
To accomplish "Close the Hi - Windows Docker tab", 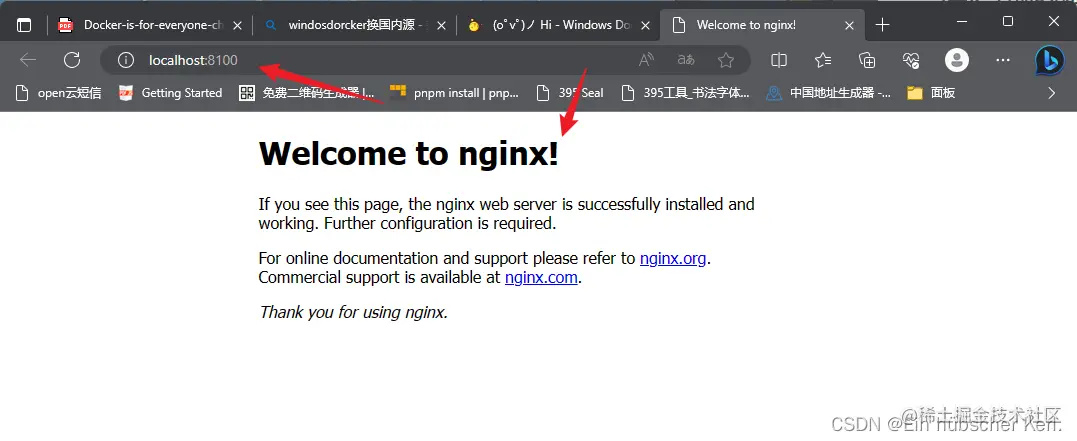I will (x=646, y=25).
